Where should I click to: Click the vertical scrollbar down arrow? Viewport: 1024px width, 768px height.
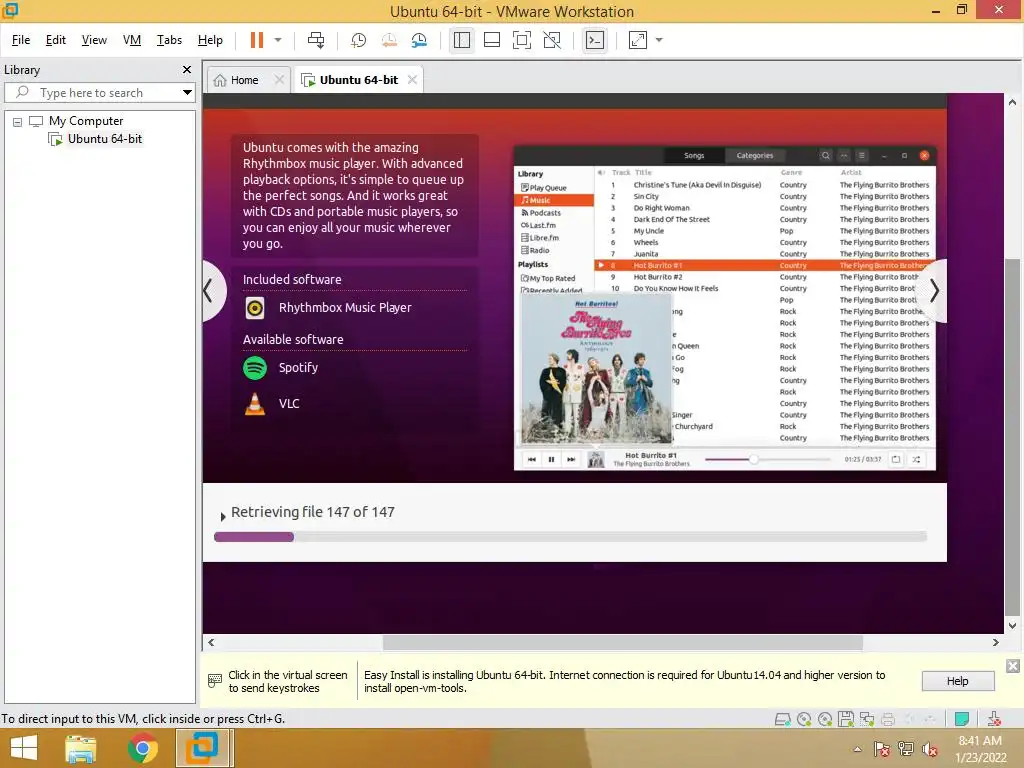[x=1012, y=626]
